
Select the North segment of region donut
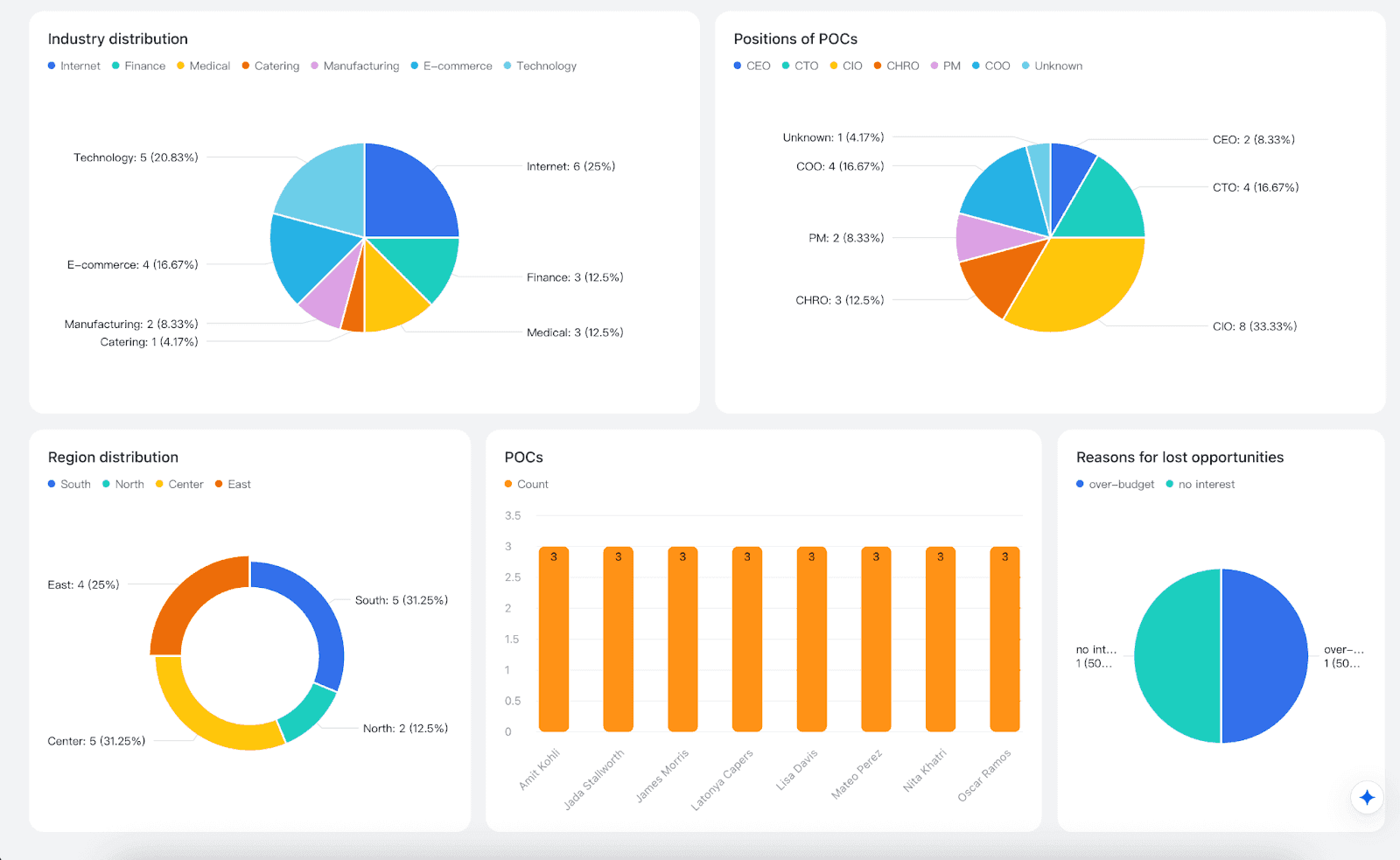(x=307, y=712)
